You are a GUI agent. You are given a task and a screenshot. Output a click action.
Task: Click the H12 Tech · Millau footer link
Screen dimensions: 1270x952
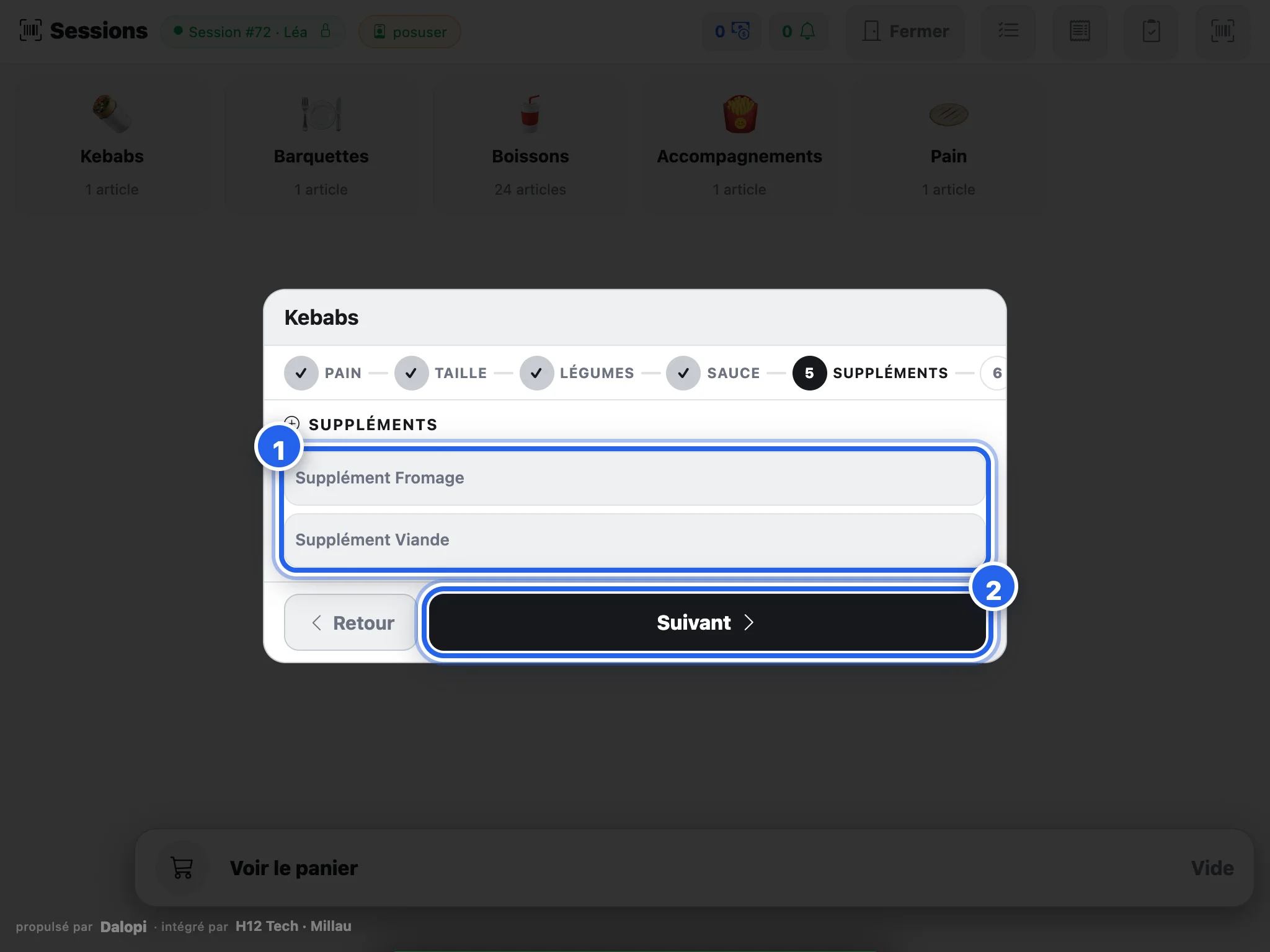(293, 926)
